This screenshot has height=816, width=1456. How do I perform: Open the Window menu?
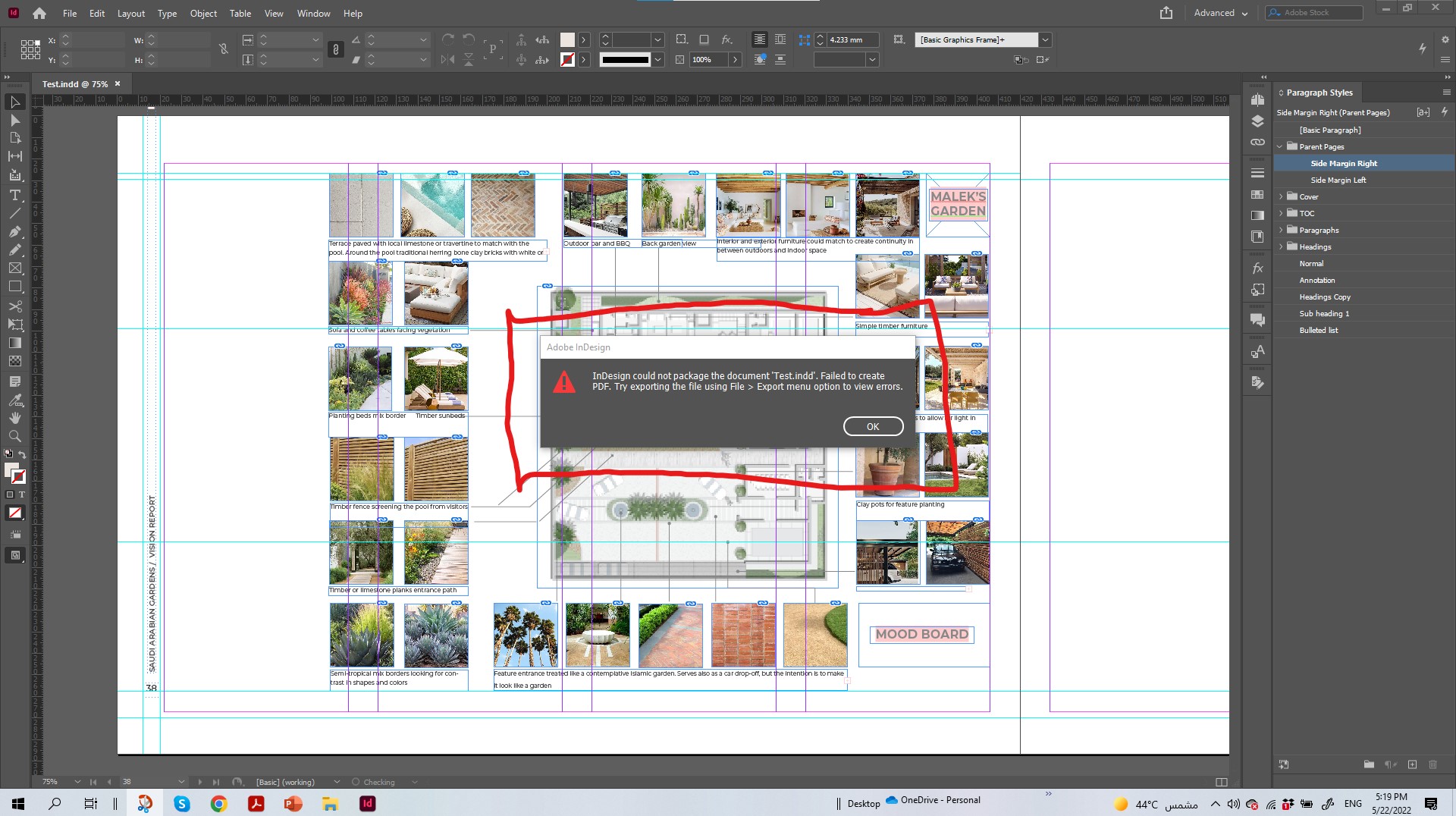312,13
